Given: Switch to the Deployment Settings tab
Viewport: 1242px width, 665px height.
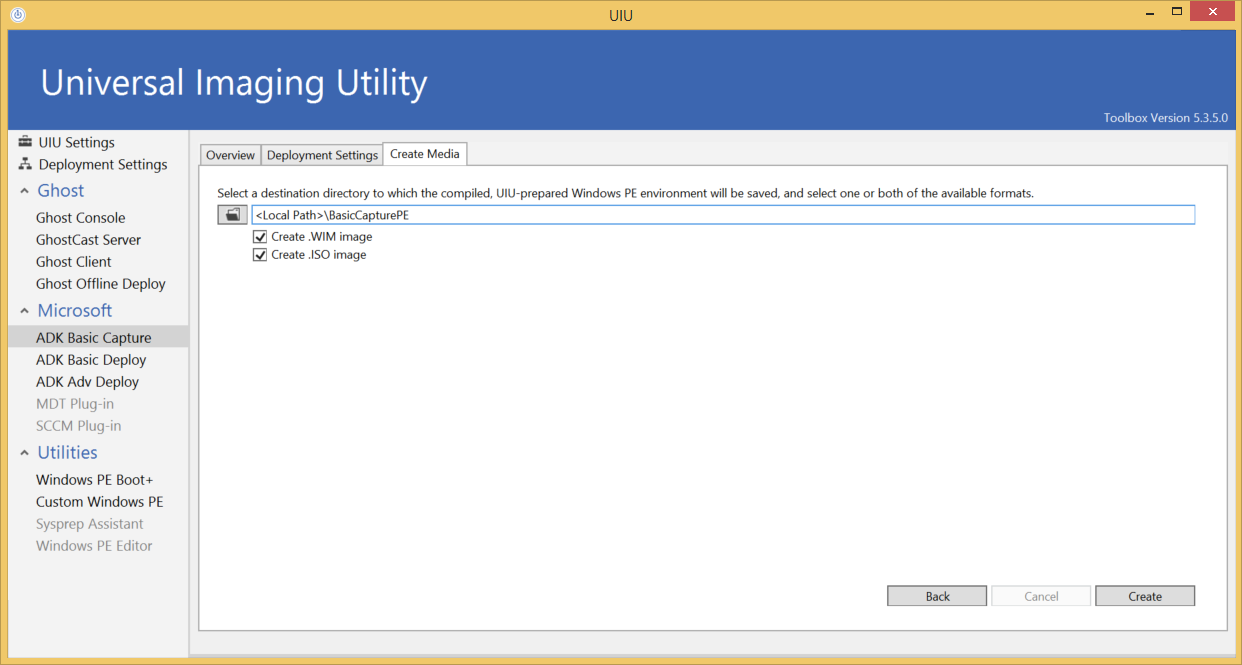Looking at the screenshot, I should pyautogui.click(x=322, y=155).
